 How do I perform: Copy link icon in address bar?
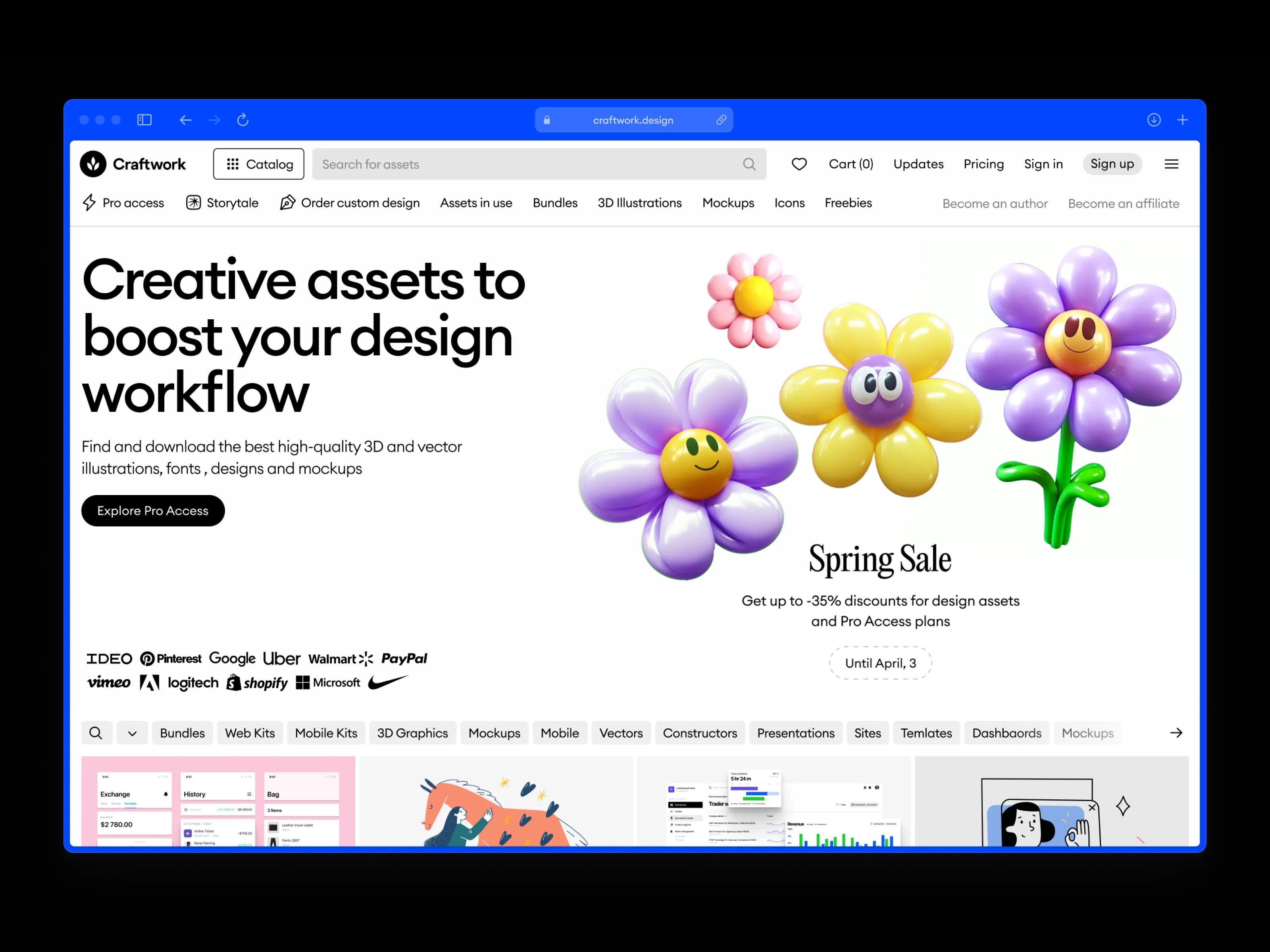click(721, 120)
